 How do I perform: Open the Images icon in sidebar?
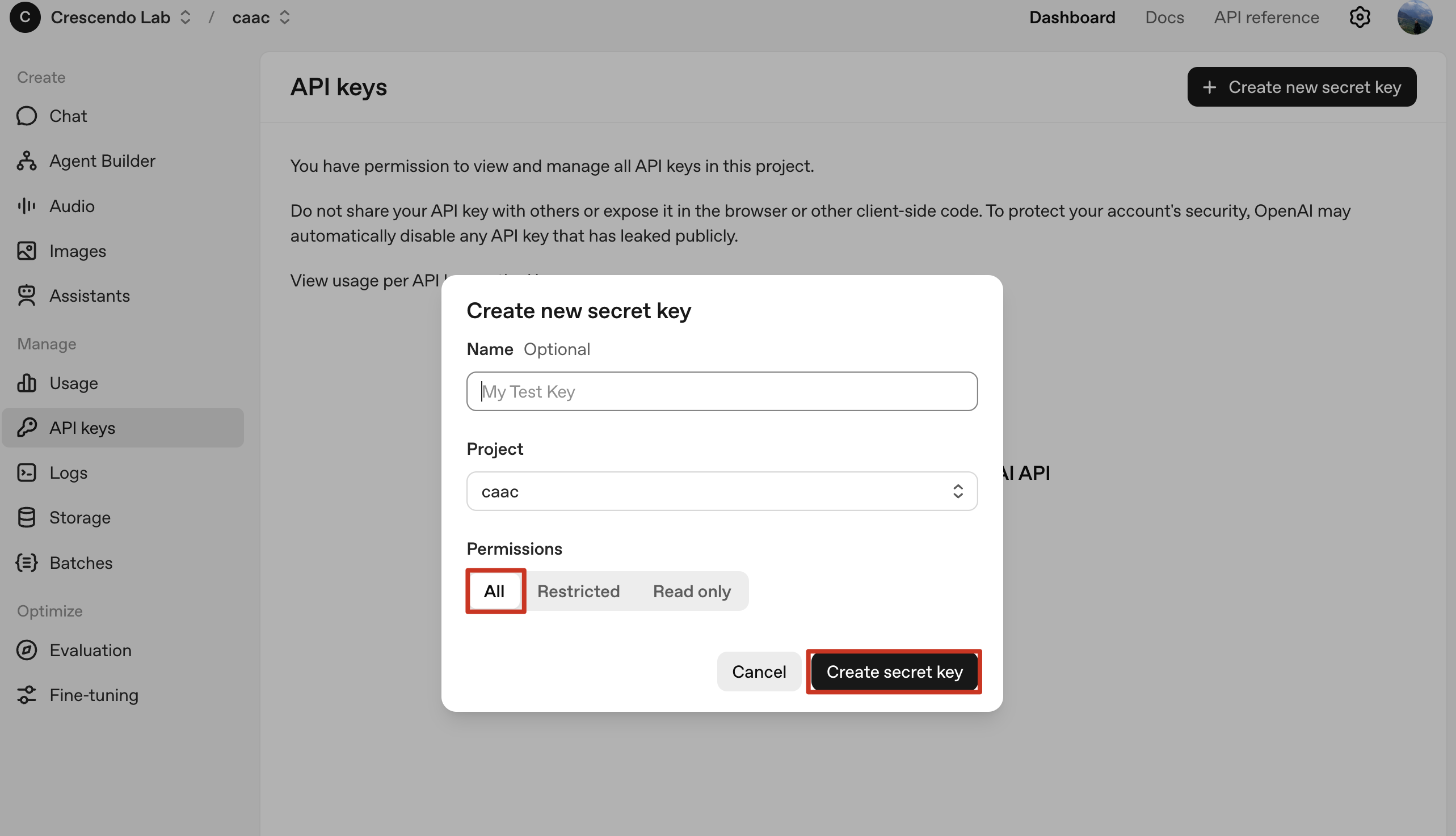[27, 251]
